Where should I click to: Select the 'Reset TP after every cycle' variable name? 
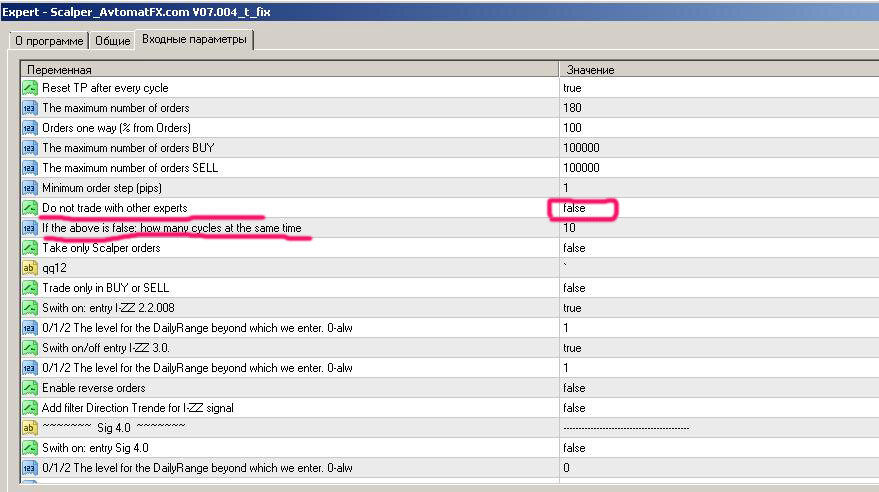105,88
